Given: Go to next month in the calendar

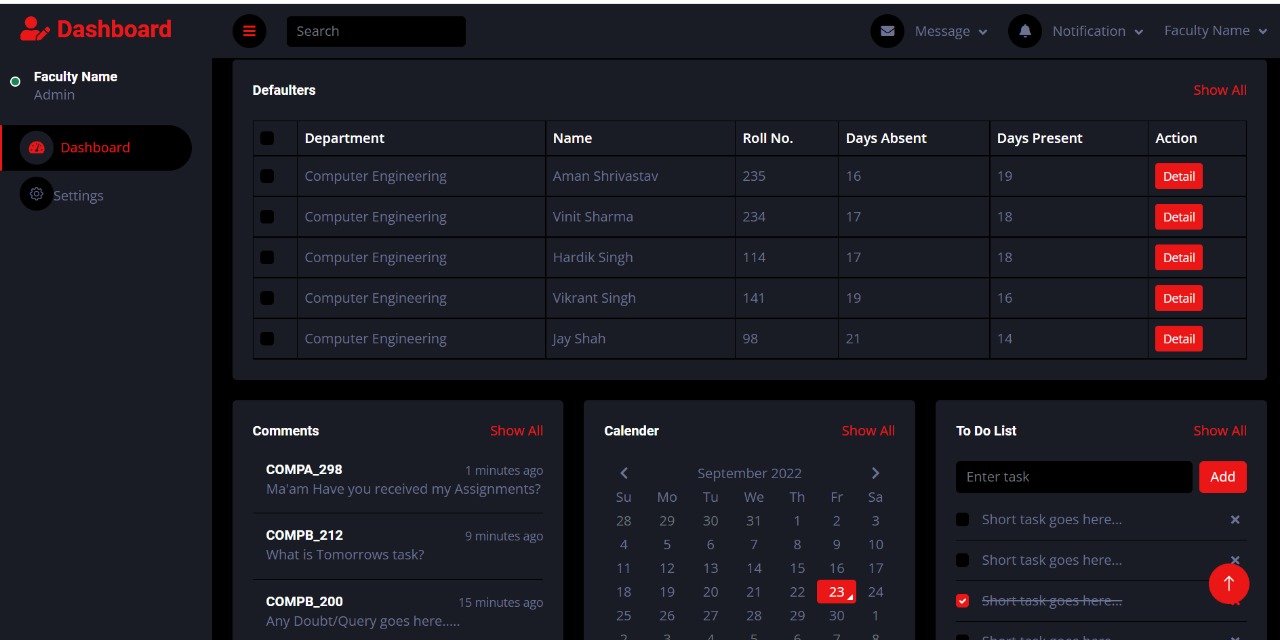Looking at the screenshot, I should click(875, 473).
